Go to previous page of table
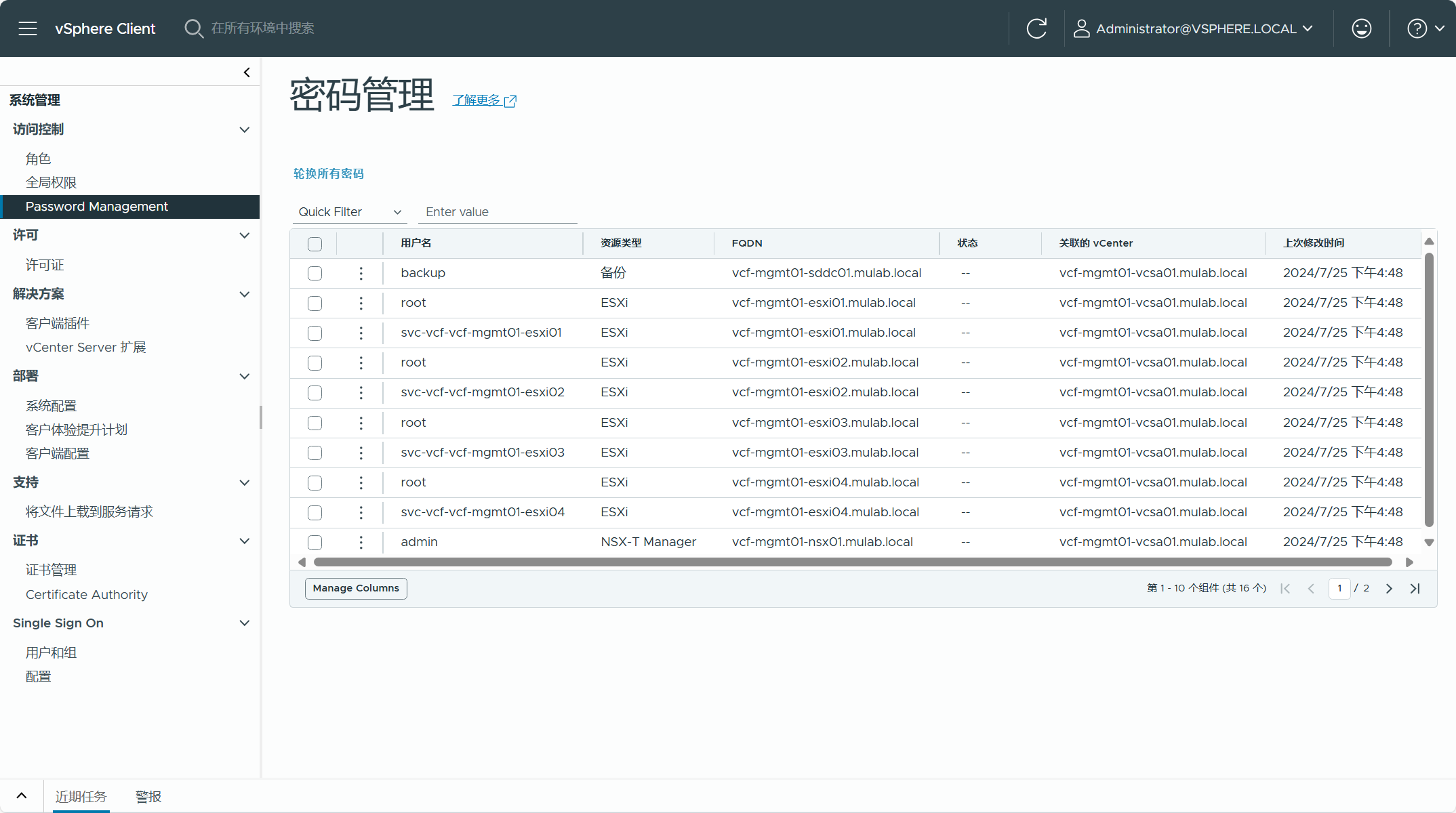The height and width of the screenshot is (813, 1456). tap(1311, 588)
